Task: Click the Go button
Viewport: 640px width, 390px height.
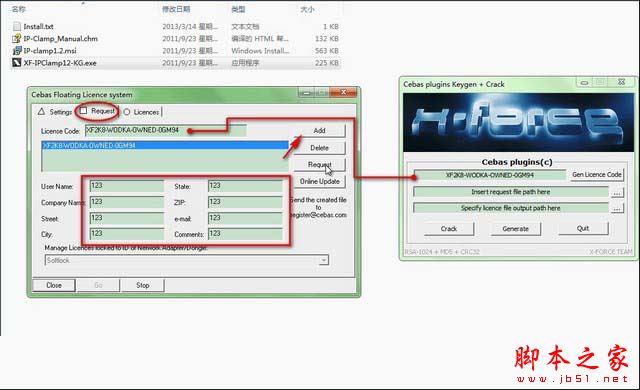Action: (98, 285)
